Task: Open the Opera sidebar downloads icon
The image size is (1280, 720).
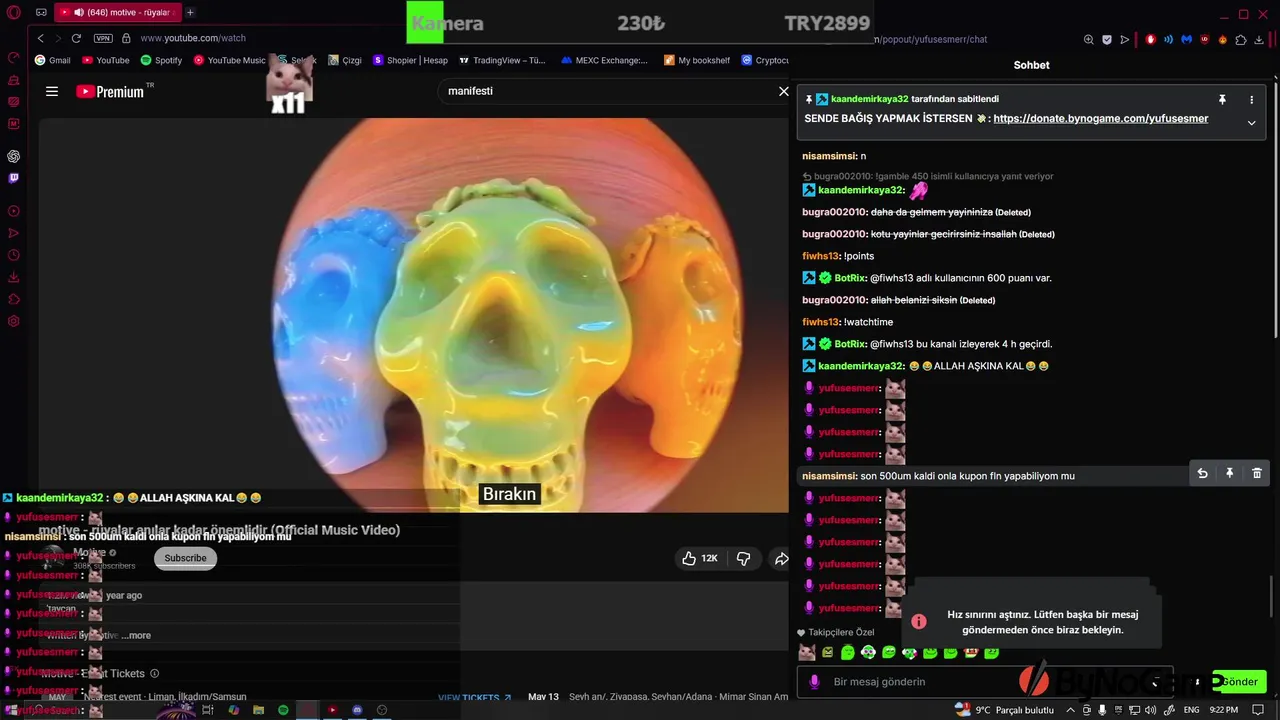Action: [x=14, y=277]
